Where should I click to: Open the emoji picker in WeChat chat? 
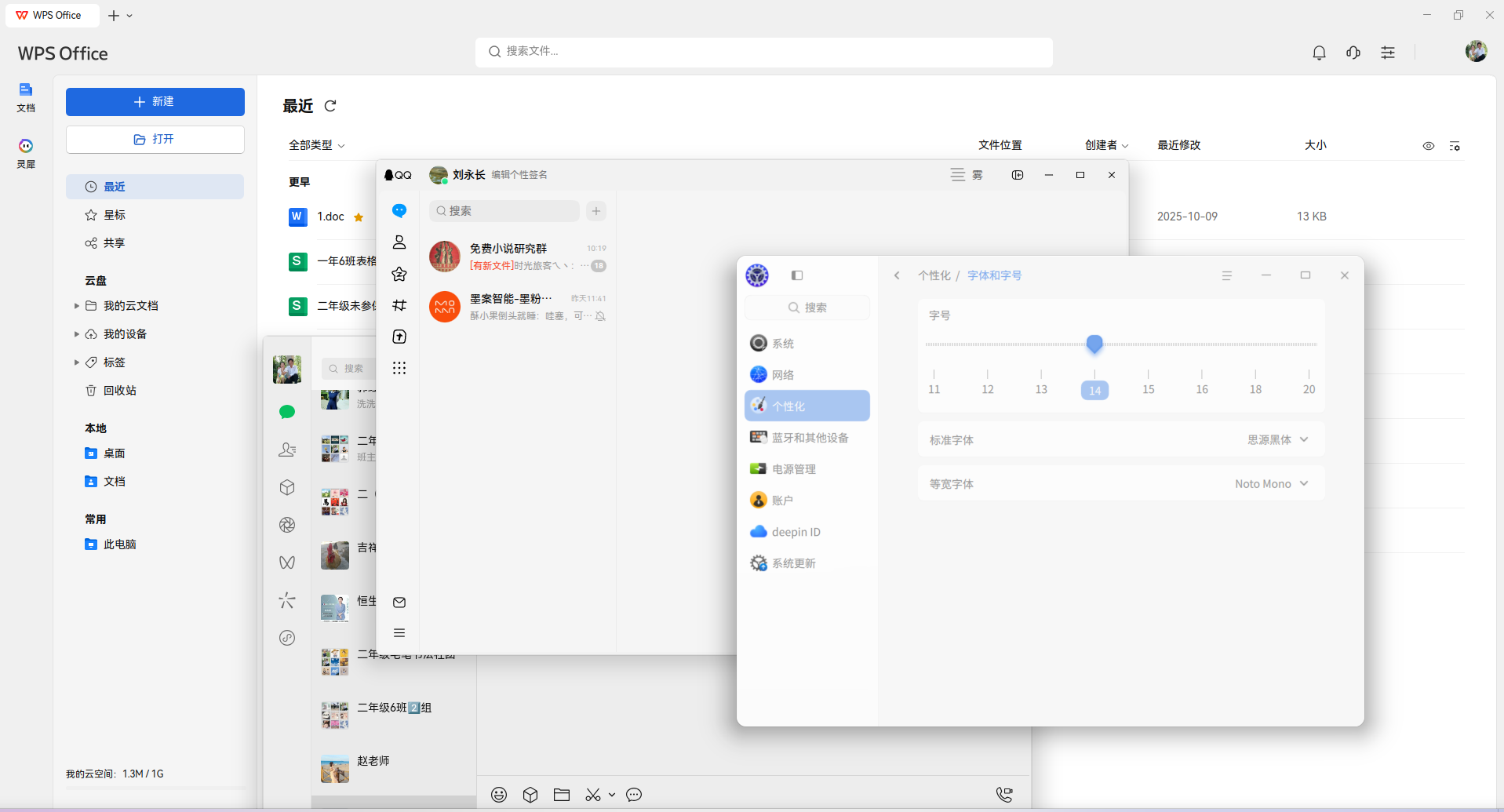click(x=499, y=795)
